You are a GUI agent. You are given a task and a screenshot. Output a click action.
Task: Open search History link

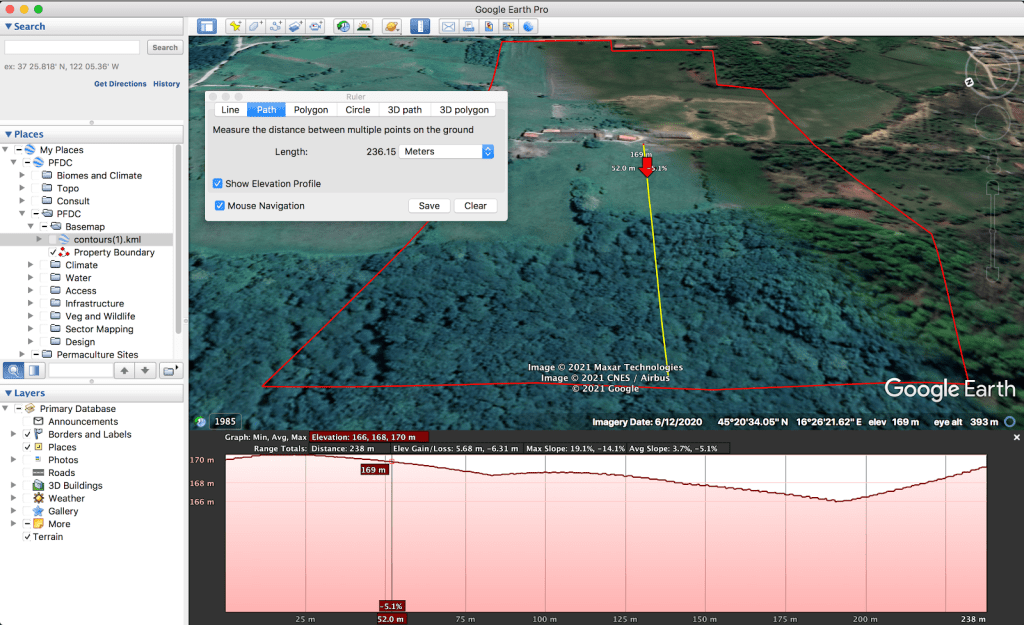coord(167,84)
